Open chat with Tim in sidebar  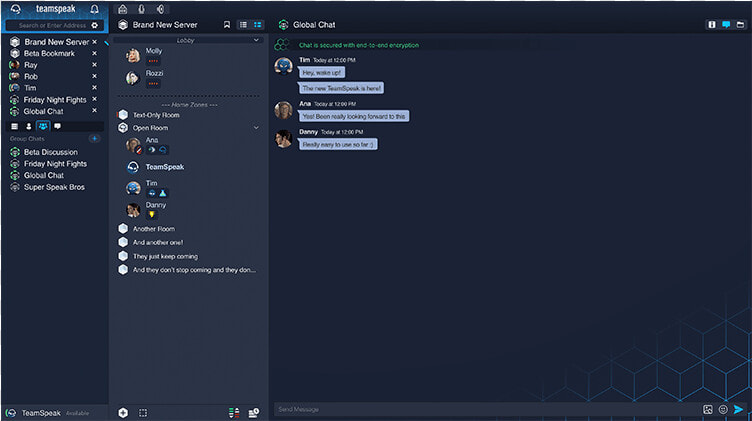click(x=30, y=88)
